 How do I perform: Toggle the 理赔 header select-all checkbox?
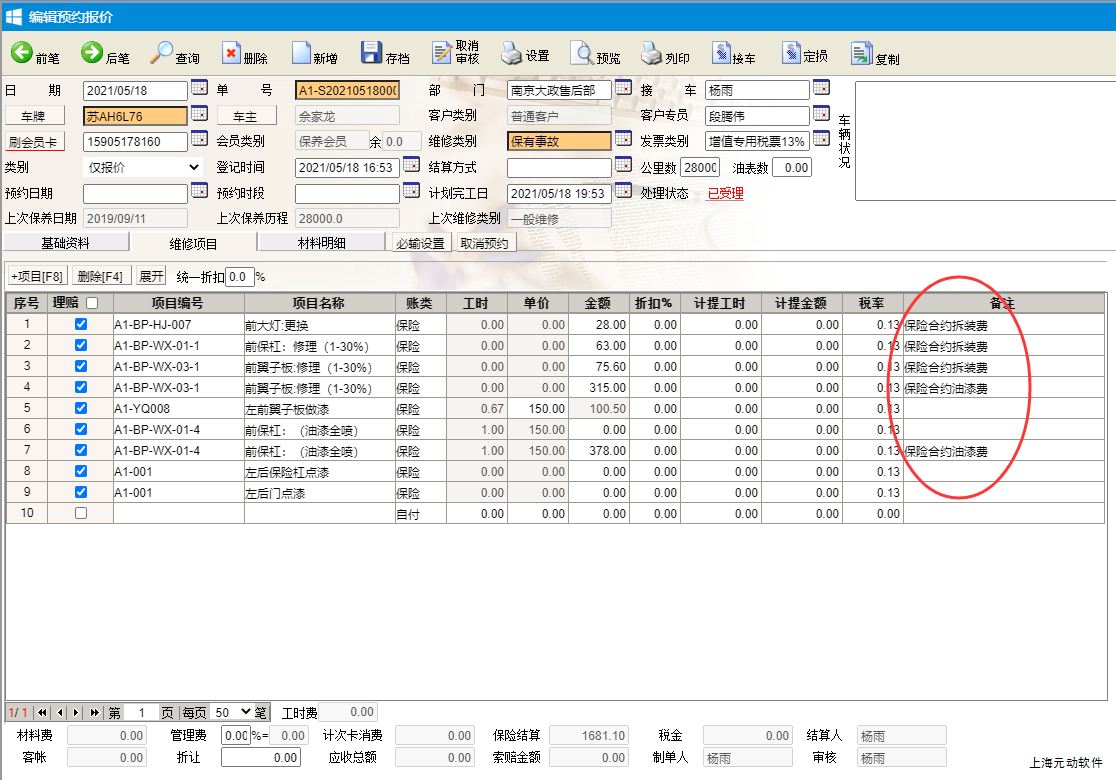92,303
